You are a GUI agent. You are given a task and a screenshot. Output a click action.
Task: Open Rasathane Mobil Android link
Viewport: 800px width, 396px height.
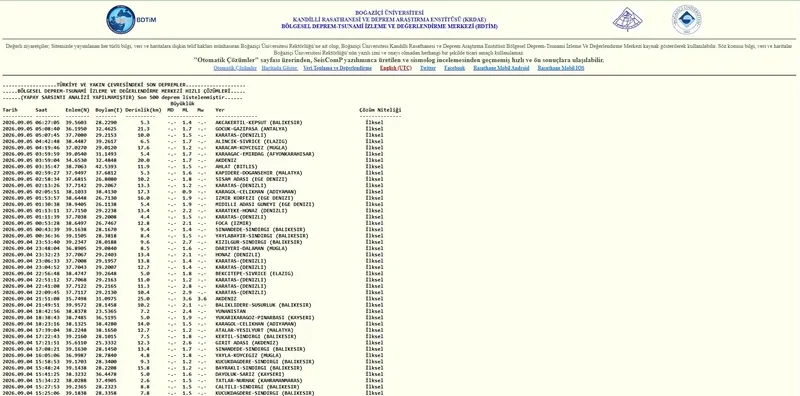[x=501, y=68]
